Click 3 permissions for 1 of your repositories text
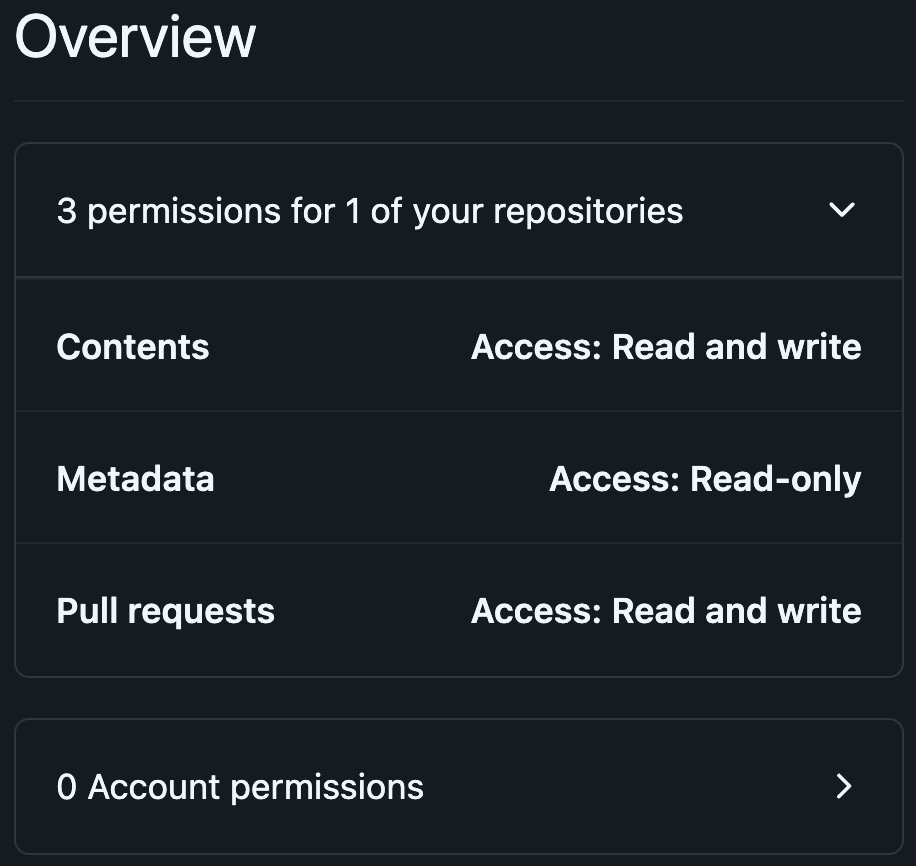Viewport: 916px width, 866px height. pyautogui.click(x=370, y=210)
